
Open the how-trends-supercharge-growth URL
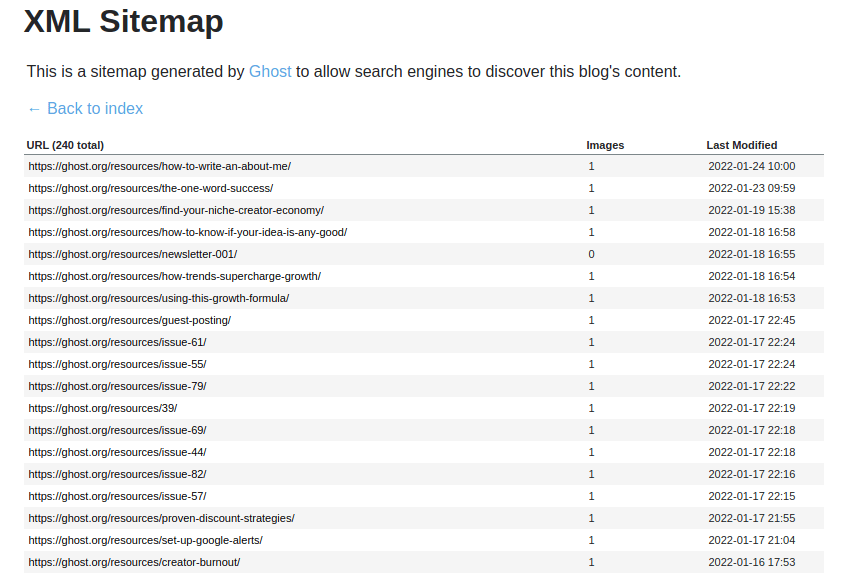(174, 276)
